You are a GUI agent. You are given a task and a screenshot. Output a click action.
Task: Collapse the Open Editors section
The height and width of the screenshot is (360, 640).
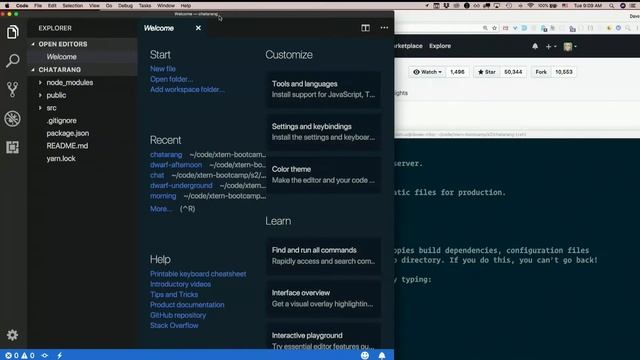[33, 44]
